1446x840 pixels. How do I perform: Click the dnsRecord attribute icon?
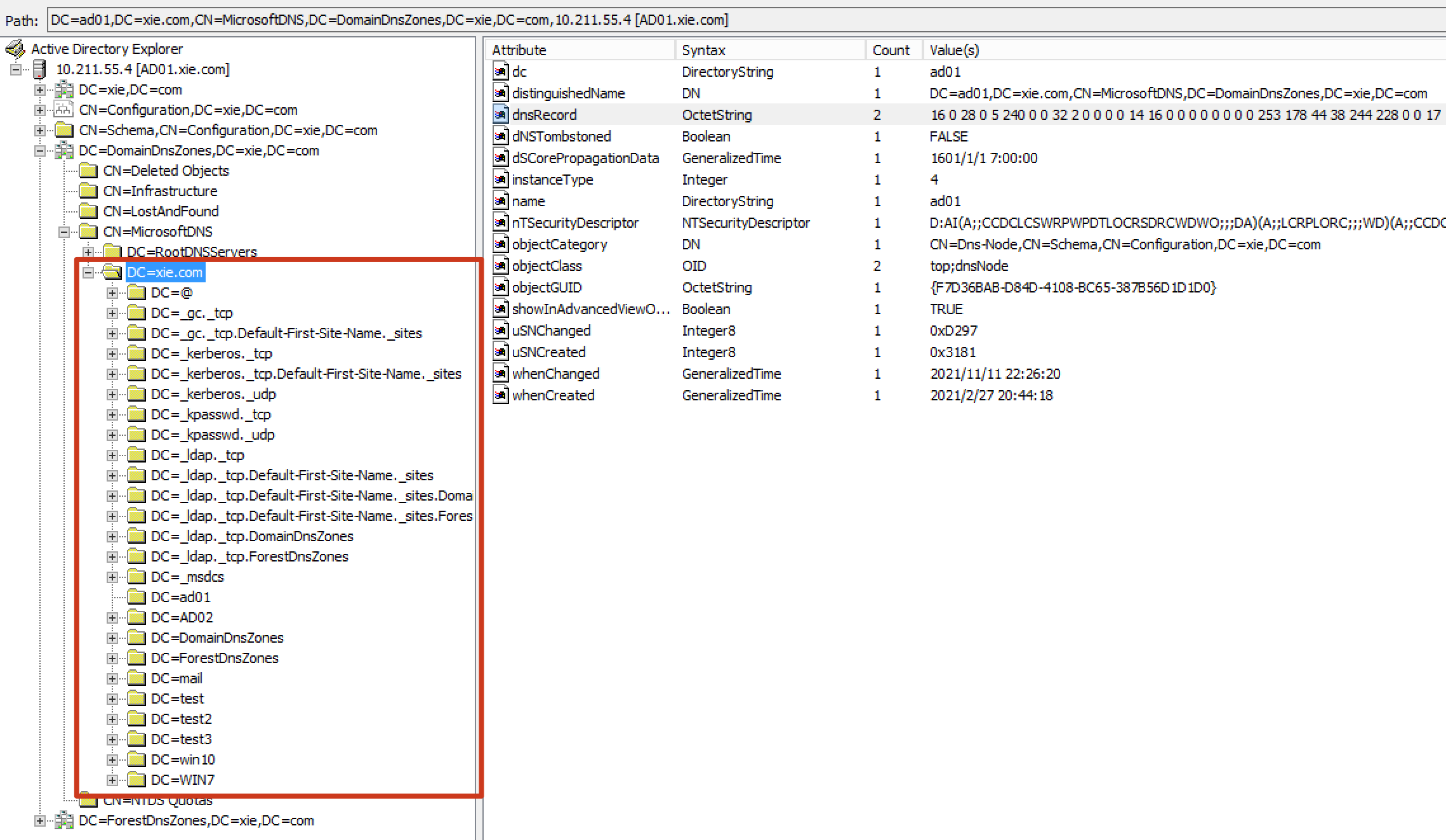[501, 115]
